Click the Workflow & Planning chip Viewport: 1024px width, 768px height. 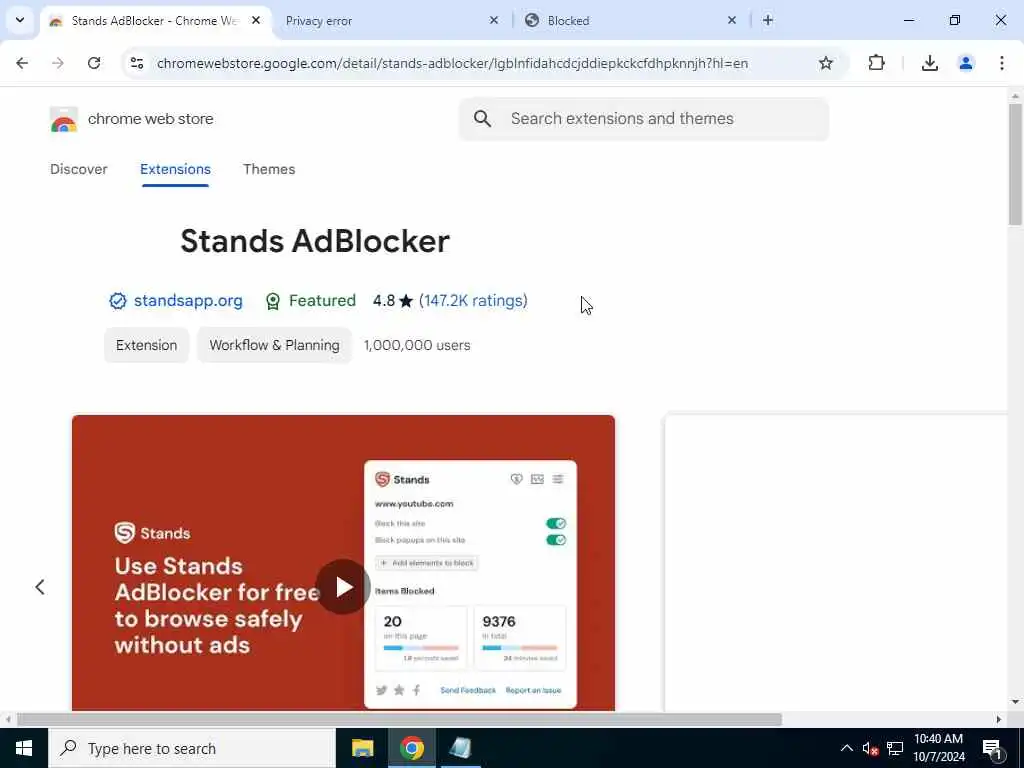[274, 345]
